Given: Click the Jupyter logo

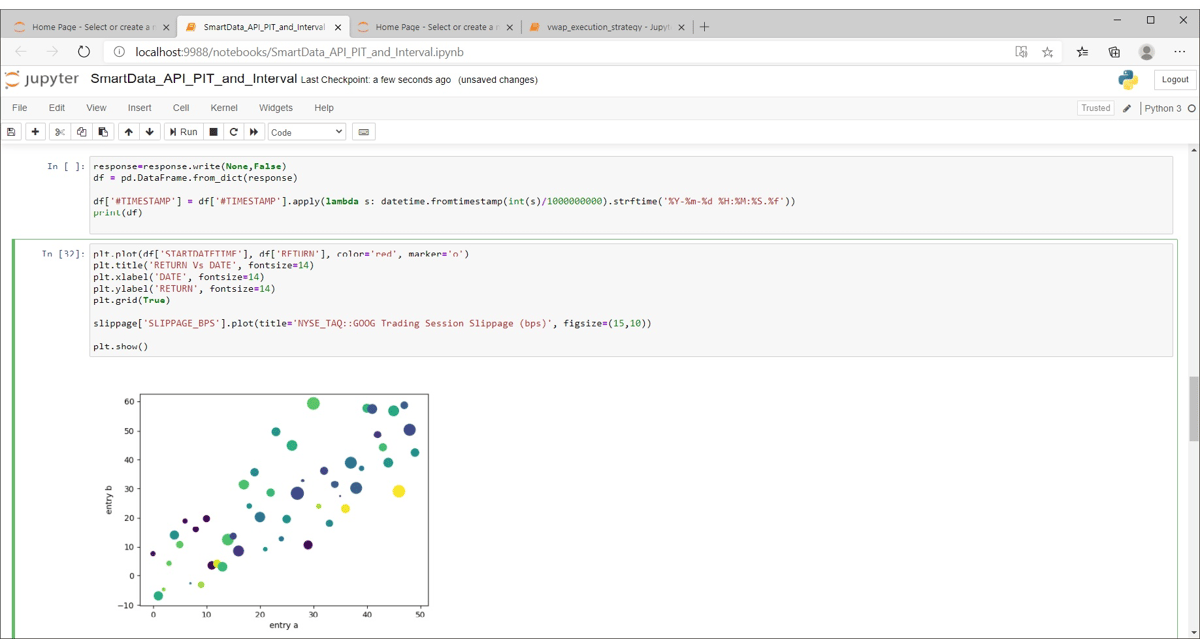Looking at the screenshot, I should coord(42,80).
